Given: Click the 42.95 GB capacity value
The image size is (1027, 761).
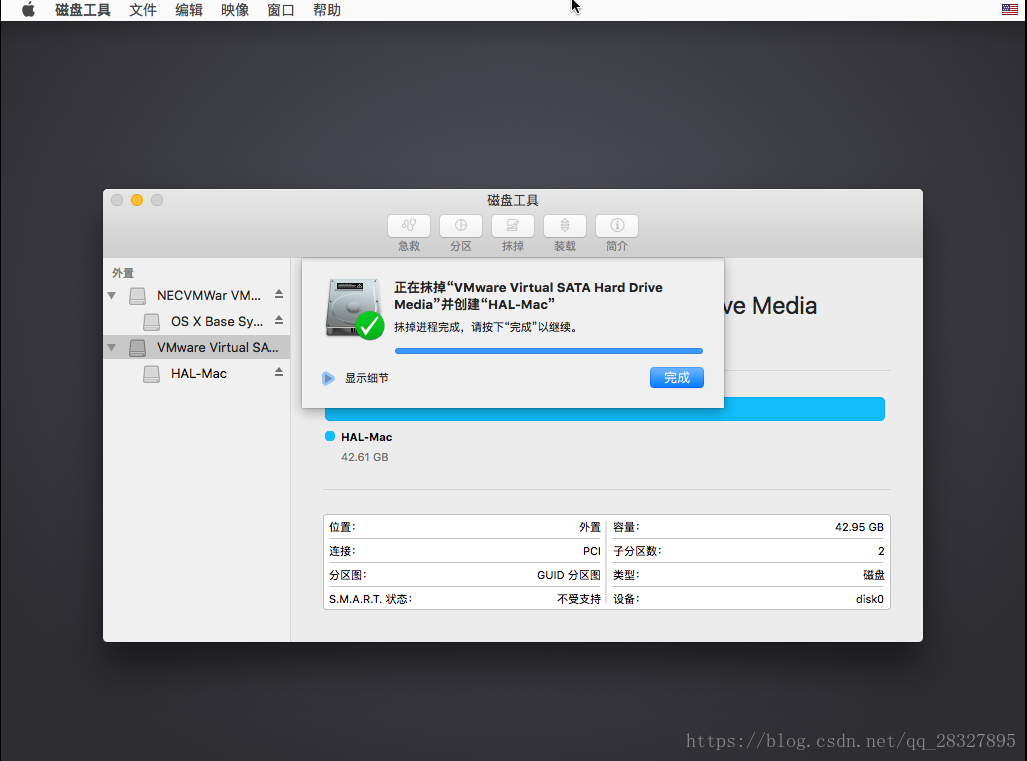Looking at the screenshot, I should point(859,527).
